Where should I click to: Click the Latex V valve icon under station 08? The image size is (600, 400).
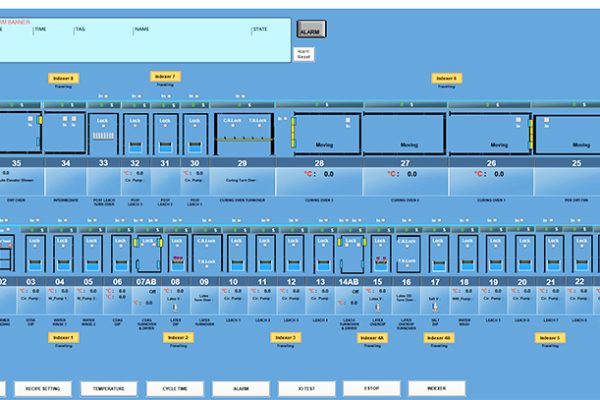(175, 307)
